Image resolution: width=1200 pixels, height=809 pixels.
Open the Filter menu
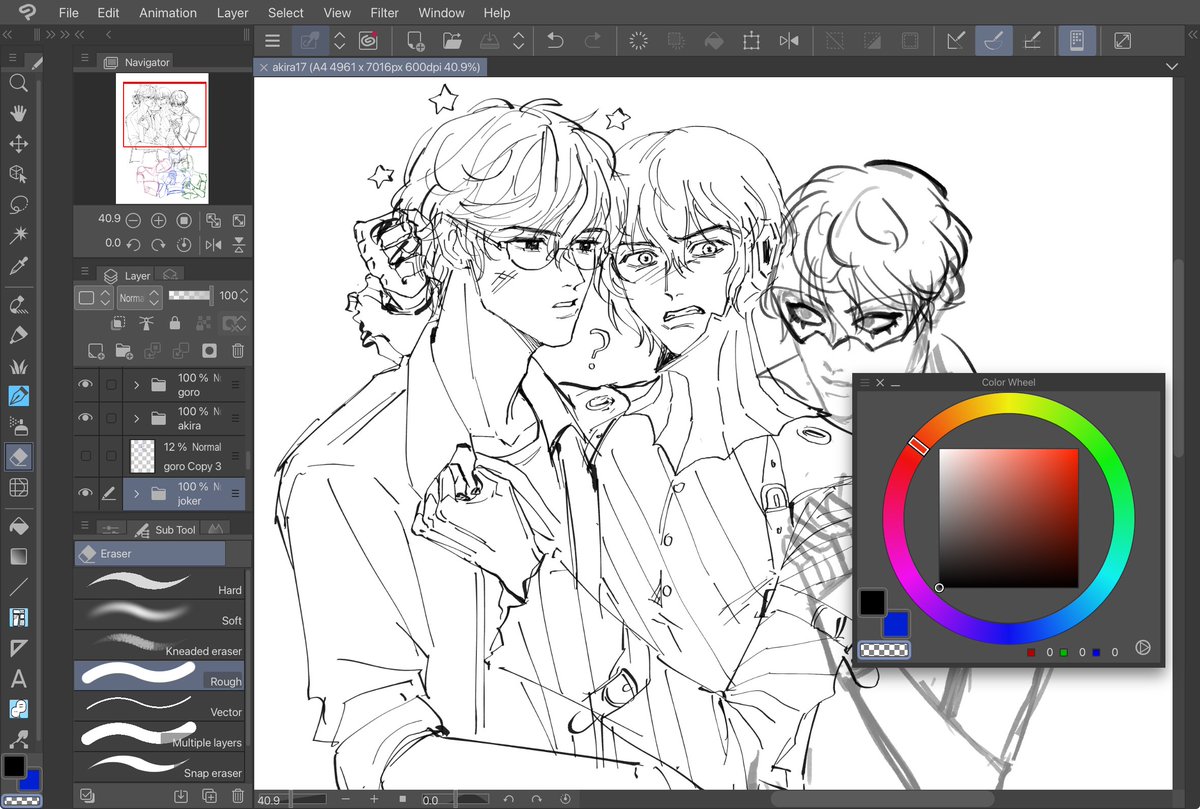(x=384, y=13)
